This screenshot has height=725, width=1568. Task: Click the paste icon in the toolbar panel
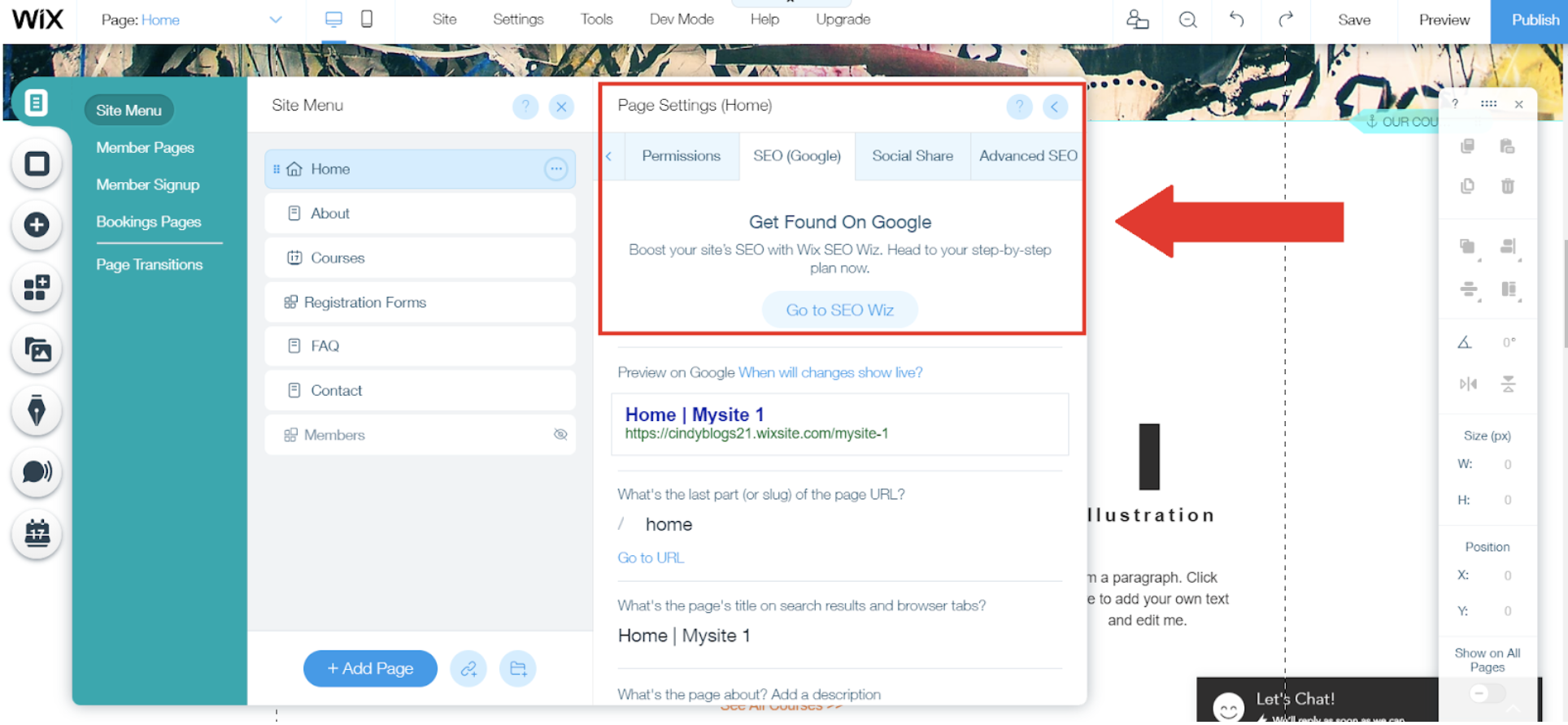pos(1507,146)
